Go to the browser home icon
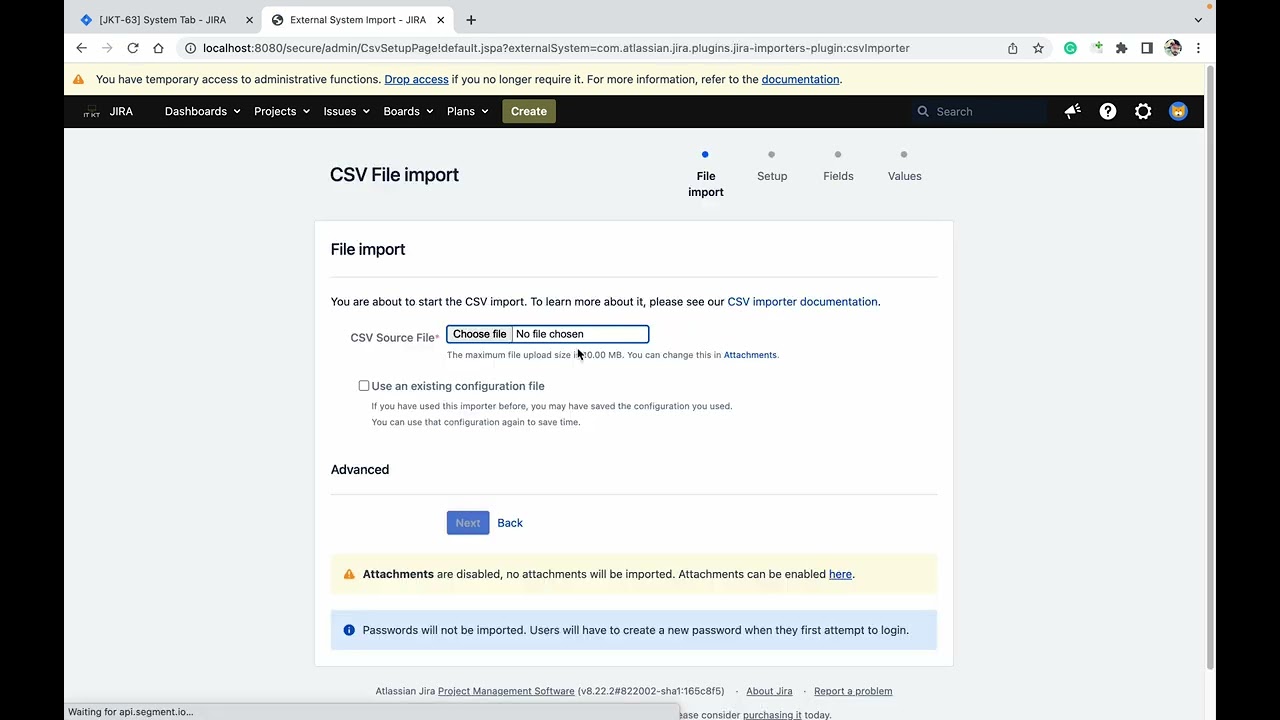Viewport: 1280px width, 720px height. coord(158,48)
